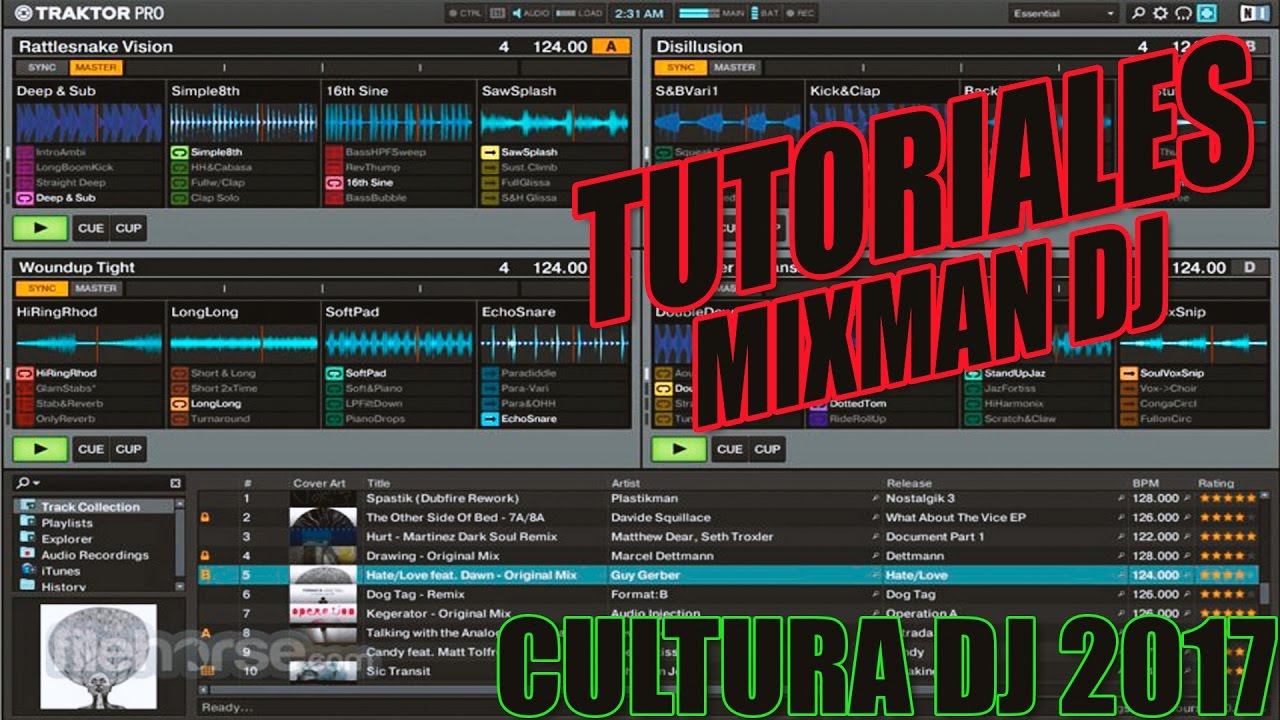Click CUE on deck D
This screenshot has width=1280, height=720.
pos(730,449)
